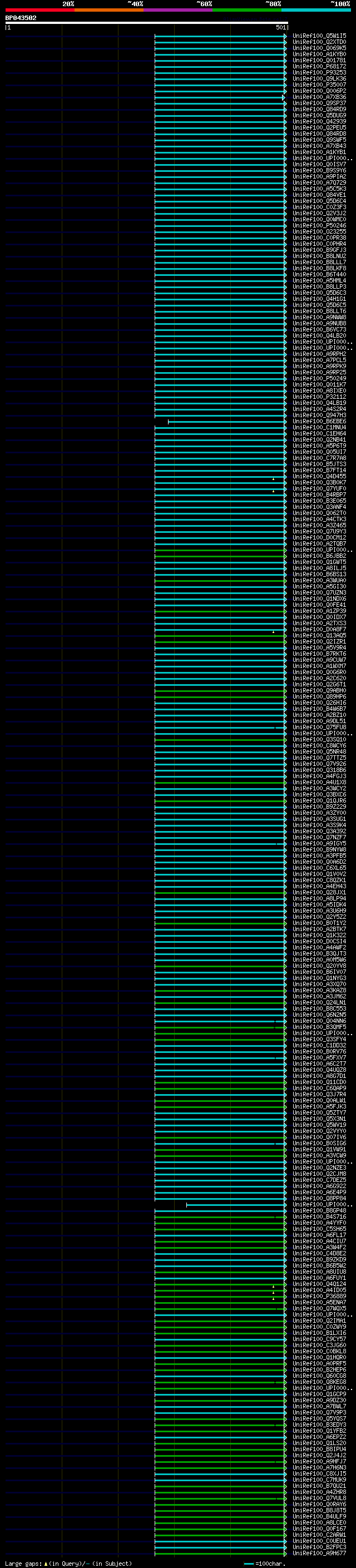Click the query name BP043502
This screenshot has width=356, height=1568.
pyautogui.click(x=21, y=18)
